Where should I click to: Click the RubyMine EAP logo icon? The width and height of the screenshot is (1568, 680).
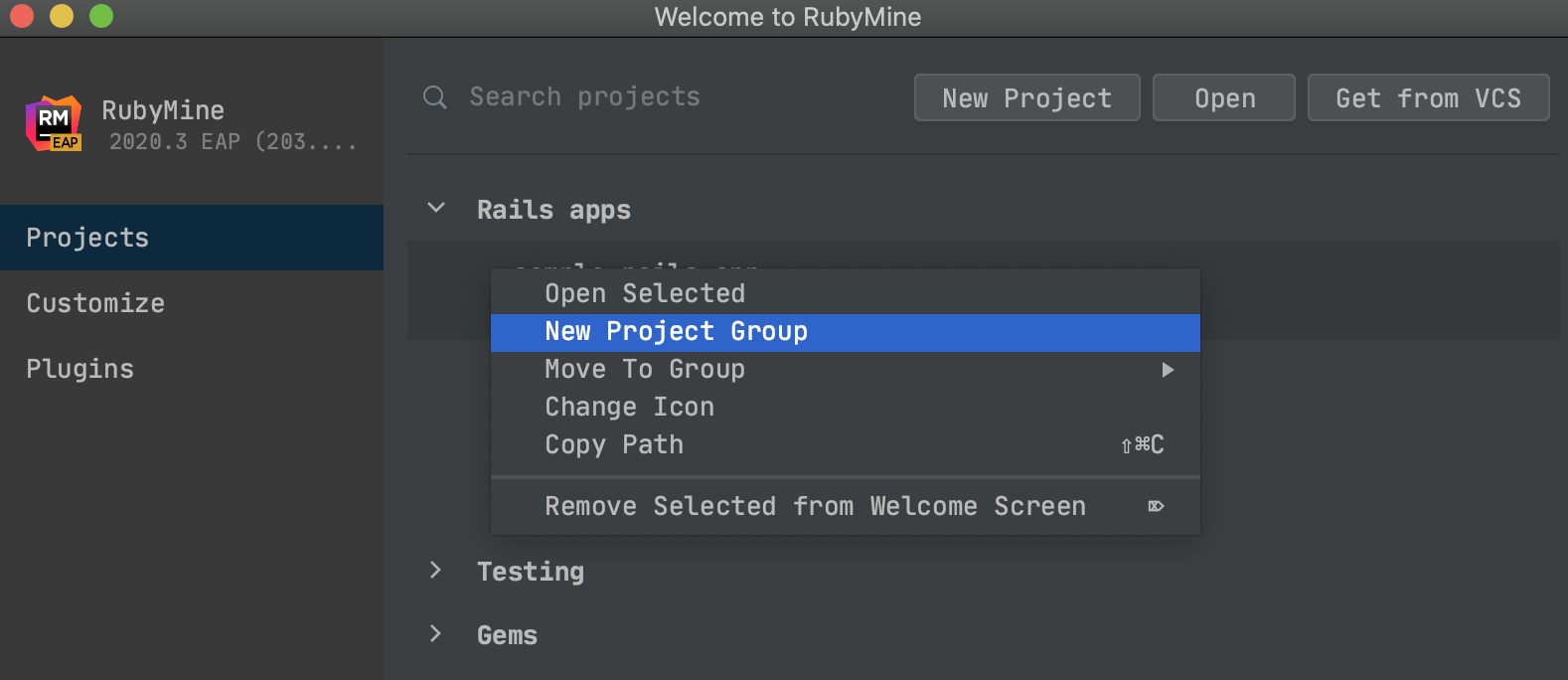(54, 123)
